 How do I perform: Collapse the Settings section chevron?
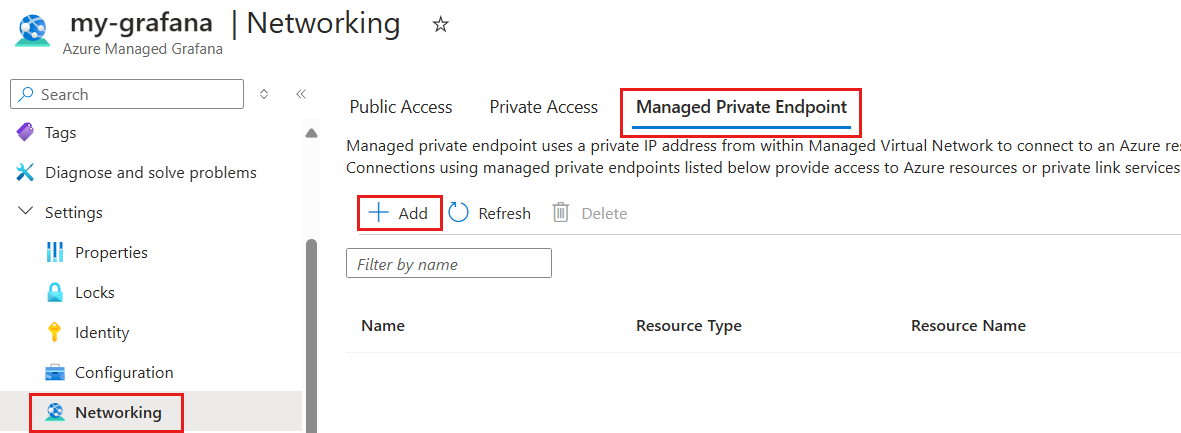26,212
